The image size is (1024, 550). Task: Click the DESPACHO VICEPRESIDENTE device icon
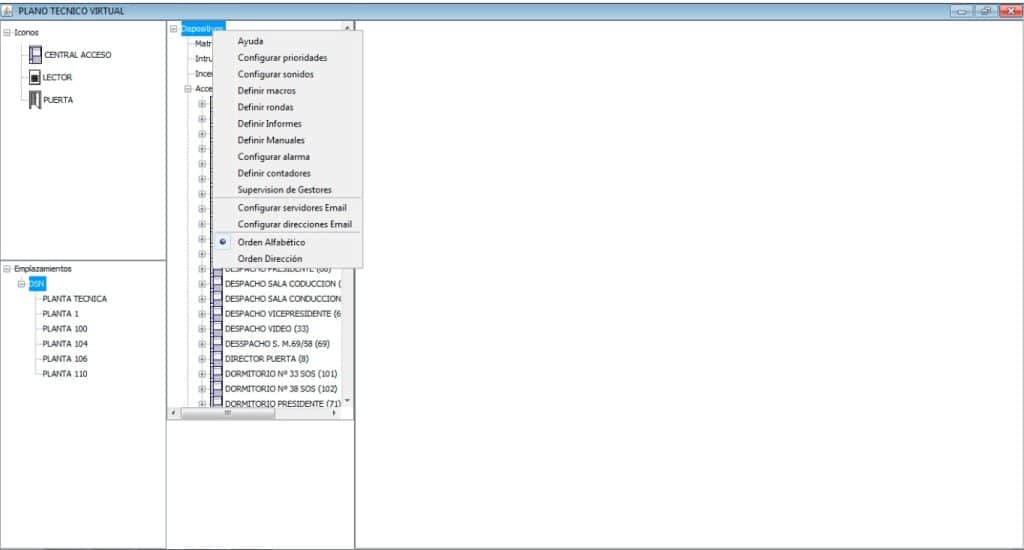click(x=217, y=314)
